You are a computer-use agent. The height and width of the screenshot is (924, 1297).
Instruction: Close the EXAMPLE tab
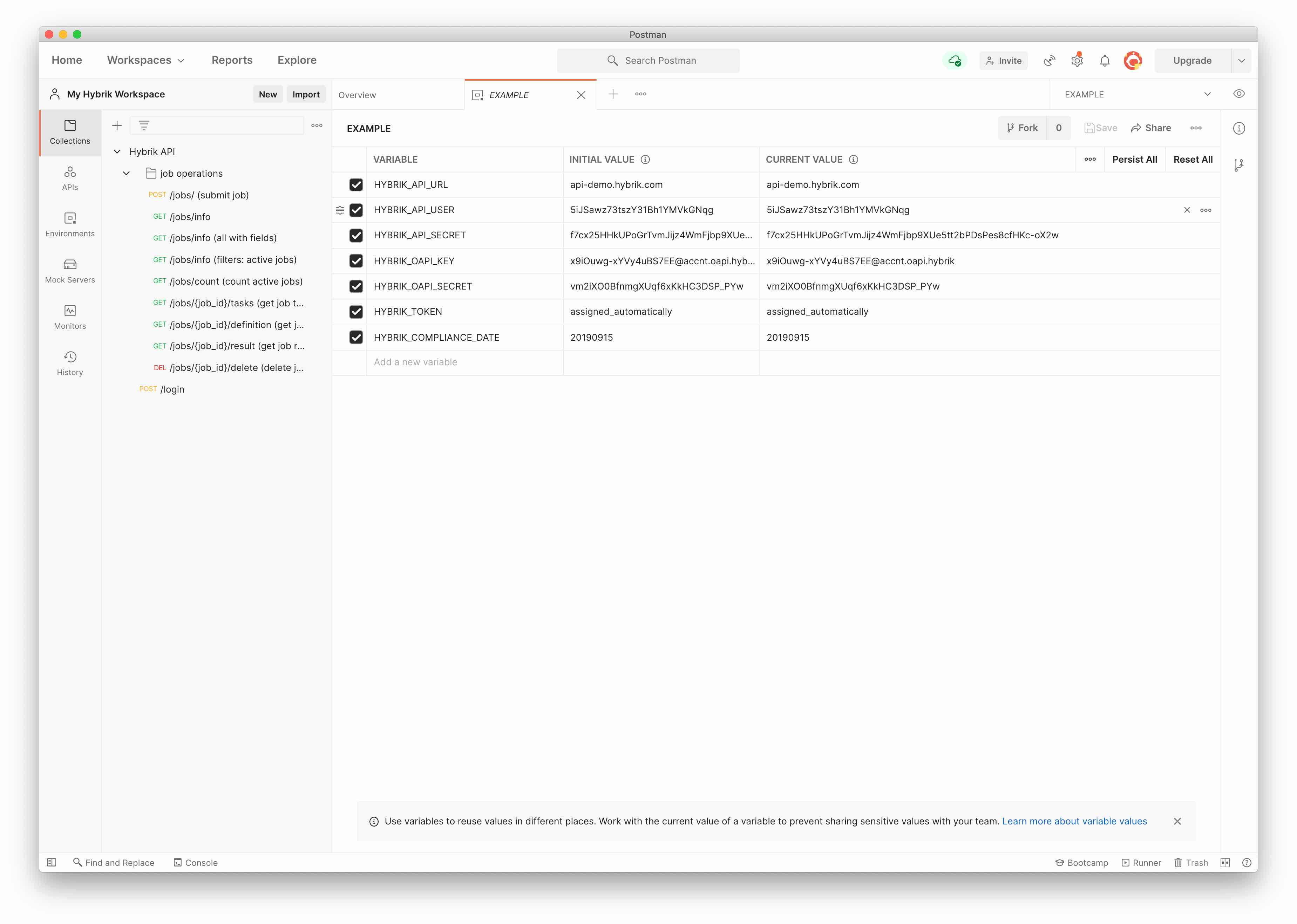pyautogui.click(x=581, y=95)
